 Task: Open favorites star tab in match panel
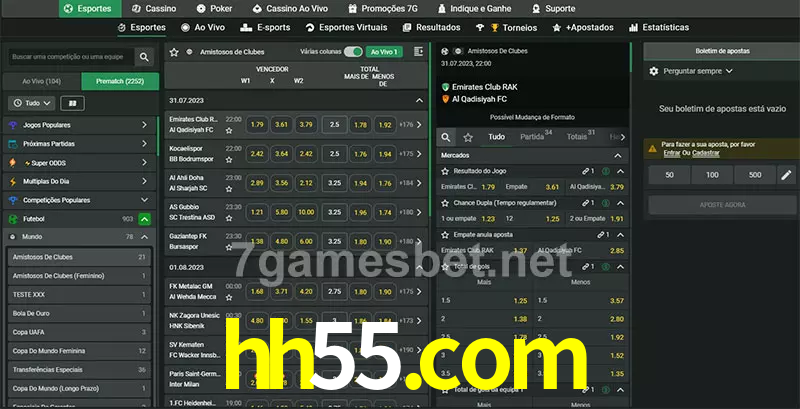(468, 137)
